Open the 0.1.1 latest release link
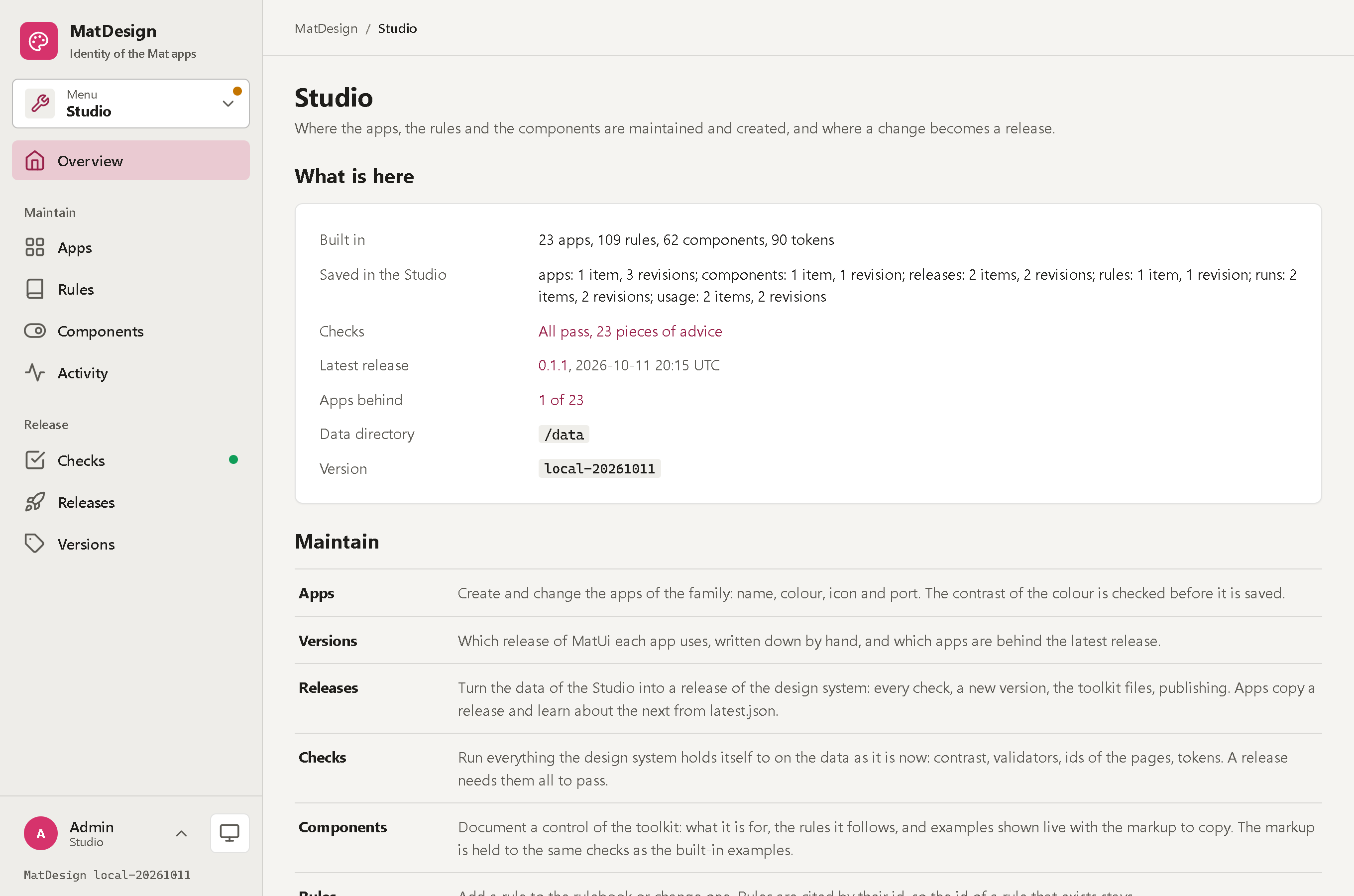This screenshot has height=896, width=1354. [x=553, y=365]
